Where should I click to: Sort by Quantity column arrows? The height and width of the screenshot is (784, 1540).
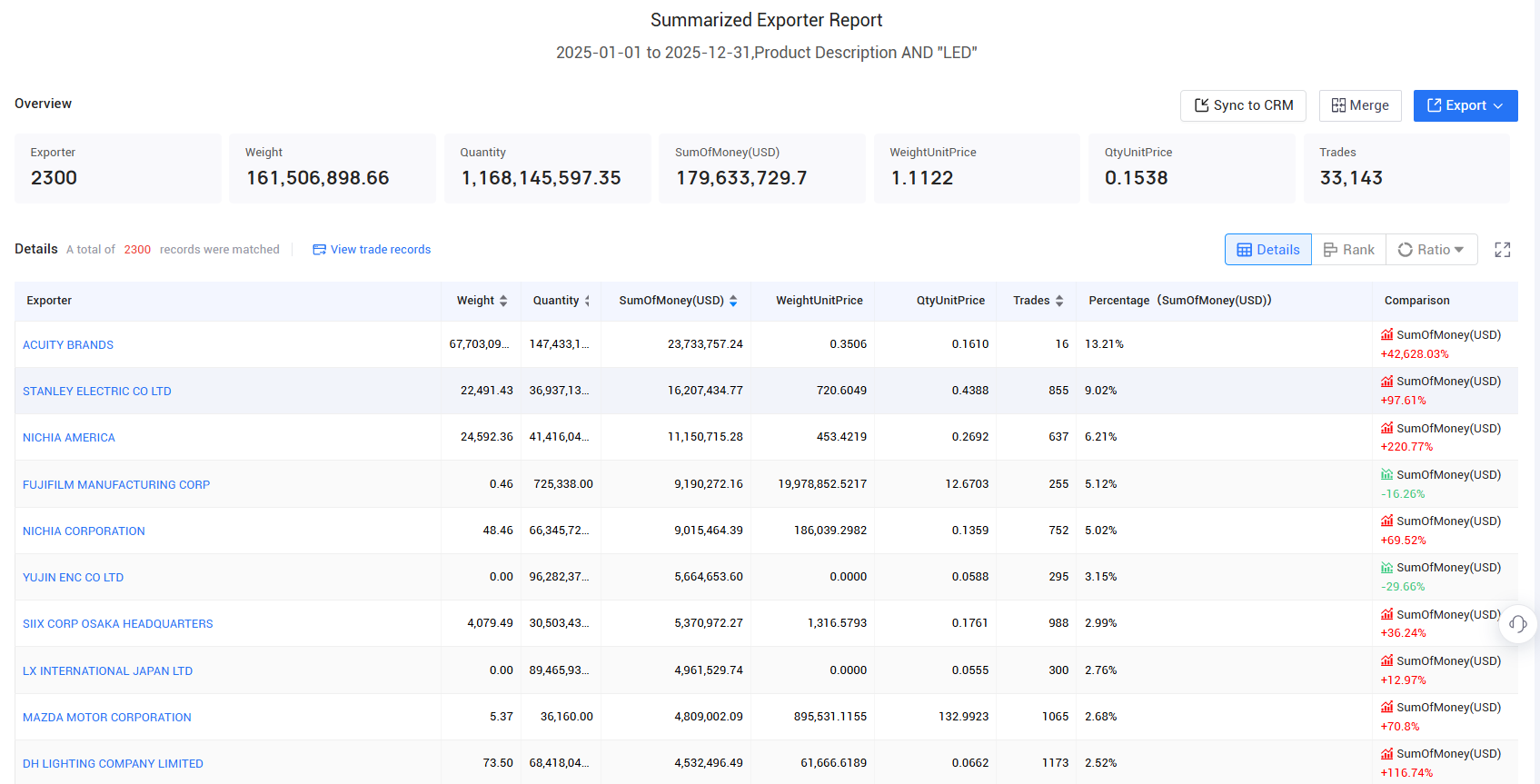point(587,301)
